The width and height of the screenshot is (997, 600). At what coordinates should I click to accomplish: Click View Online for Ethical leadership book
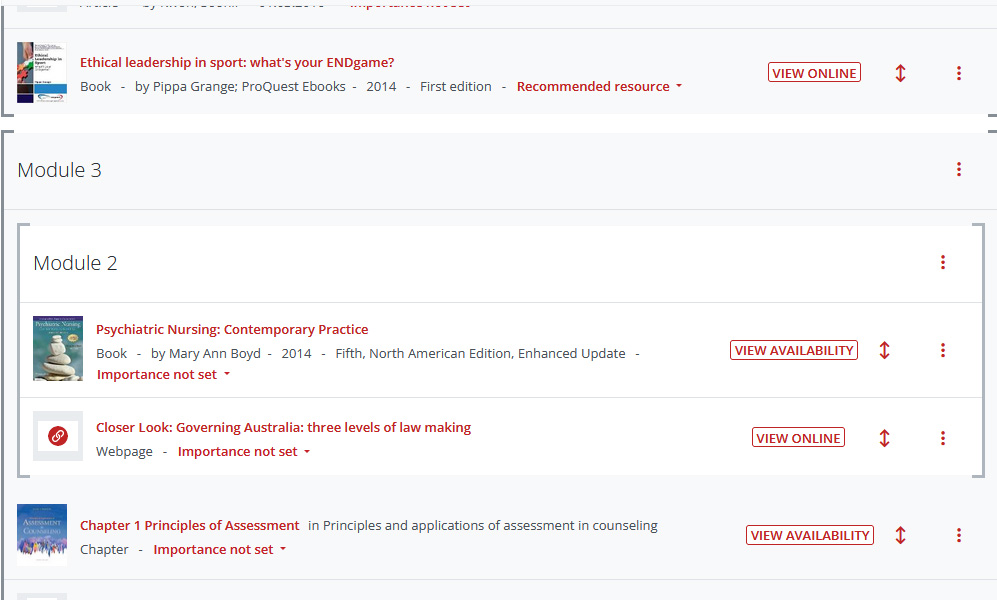[x=814, y=73]
